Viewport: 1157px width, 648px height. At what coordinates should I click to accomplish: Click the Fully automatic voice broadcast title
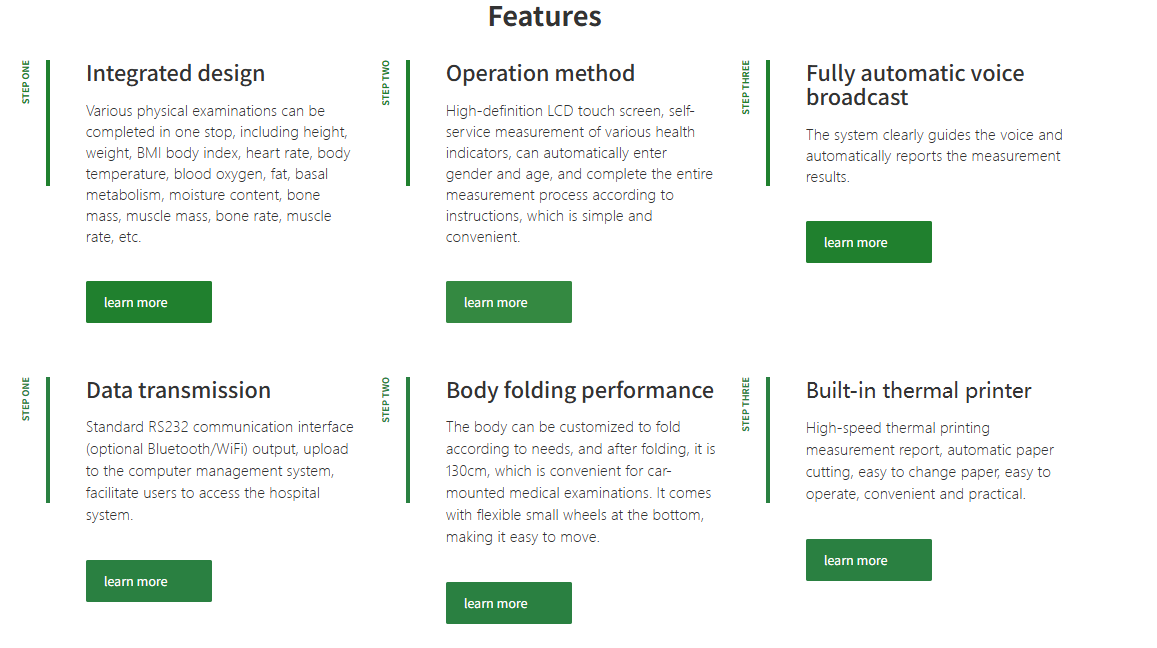[914, 85]
